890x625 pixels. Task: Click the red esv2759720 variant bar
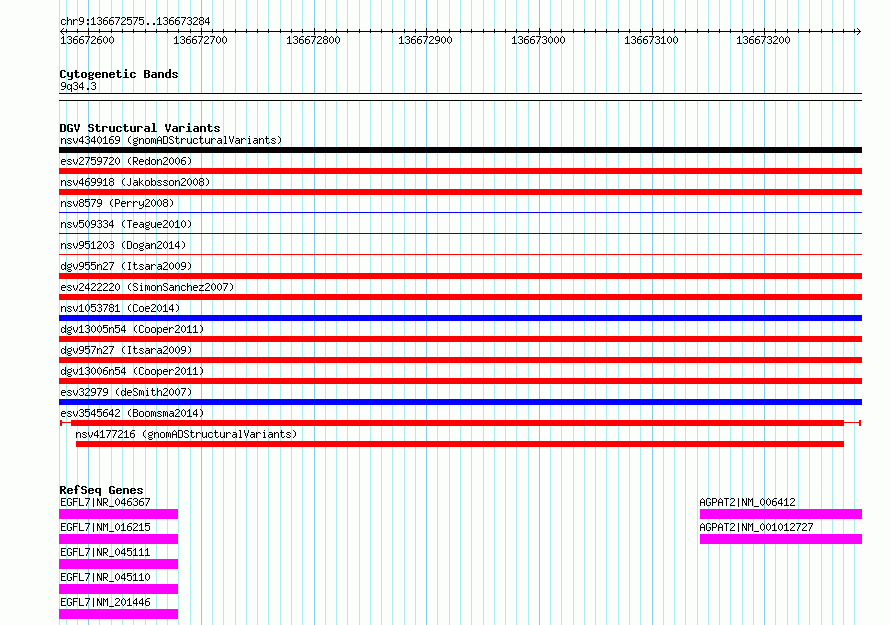pyautogui.click(x=460, y=171)
